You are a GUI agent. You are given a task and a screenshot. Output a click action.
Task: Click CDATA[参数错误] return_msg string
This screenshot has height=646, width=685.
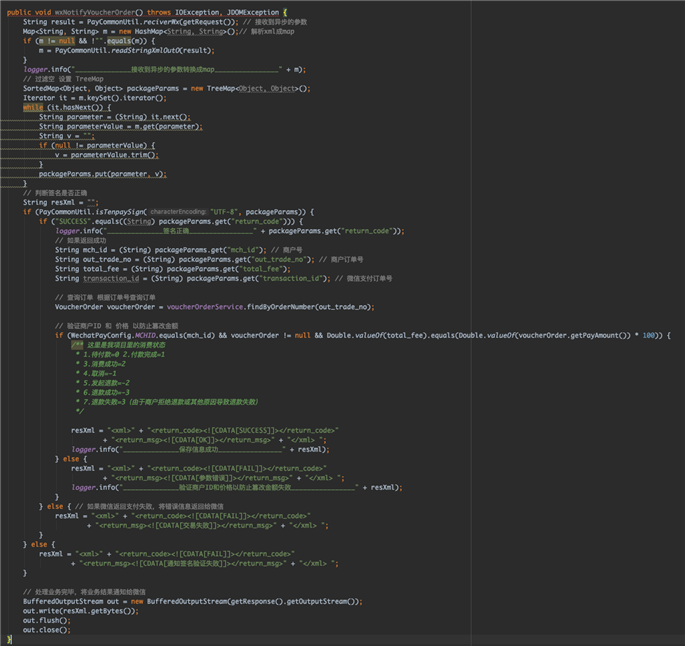(202, 478)
